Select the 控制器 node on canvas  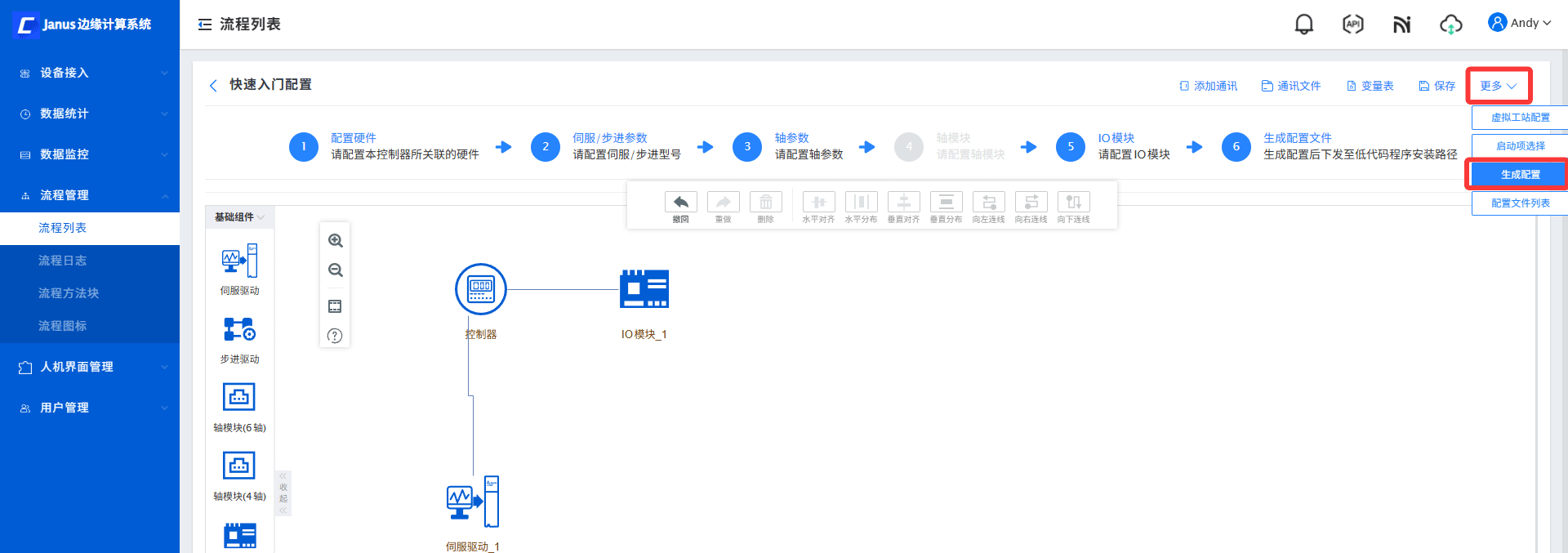click(x=480, y=289)
